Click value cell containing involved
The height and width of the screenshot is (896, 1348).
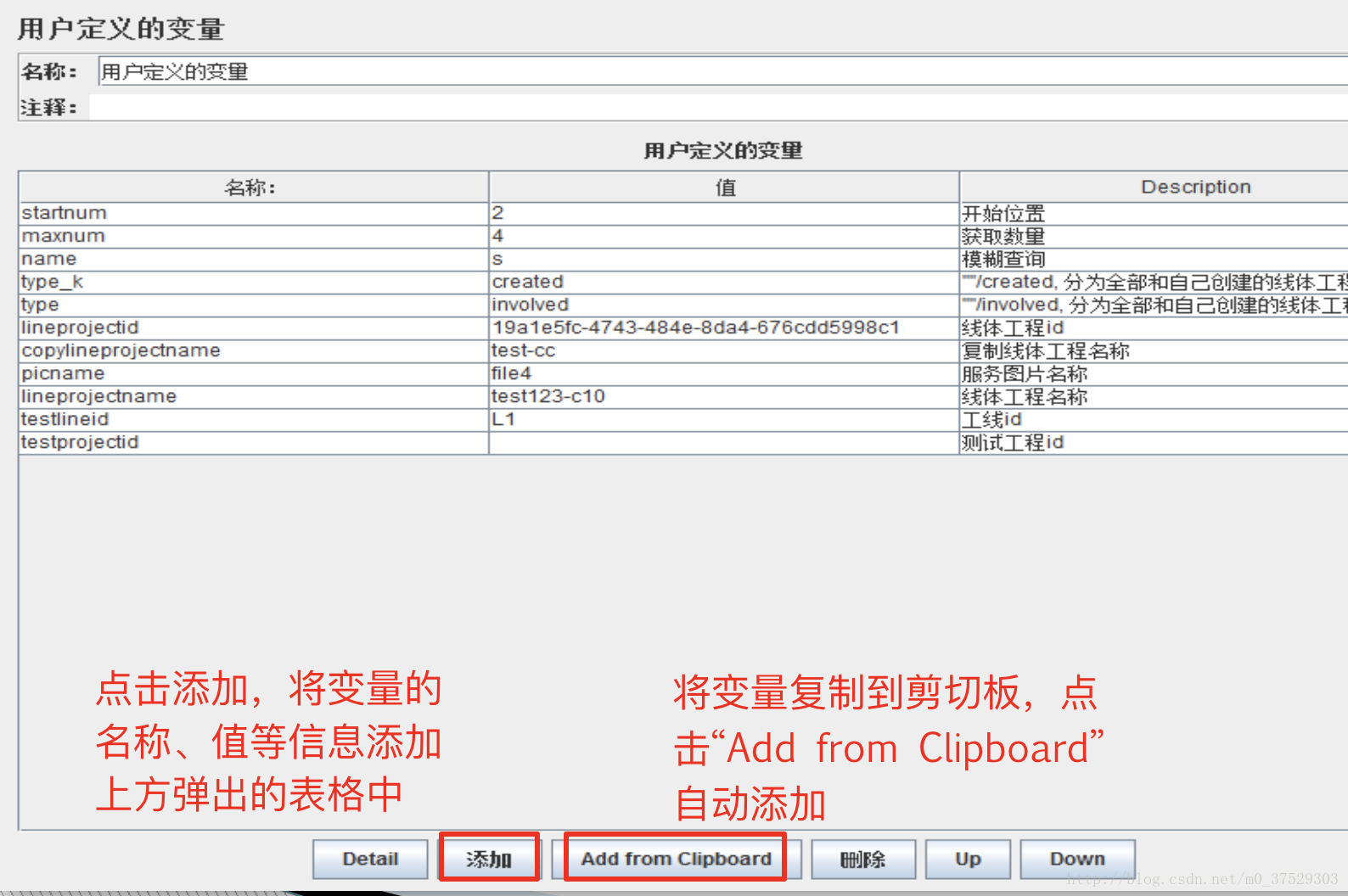(724, 305)
